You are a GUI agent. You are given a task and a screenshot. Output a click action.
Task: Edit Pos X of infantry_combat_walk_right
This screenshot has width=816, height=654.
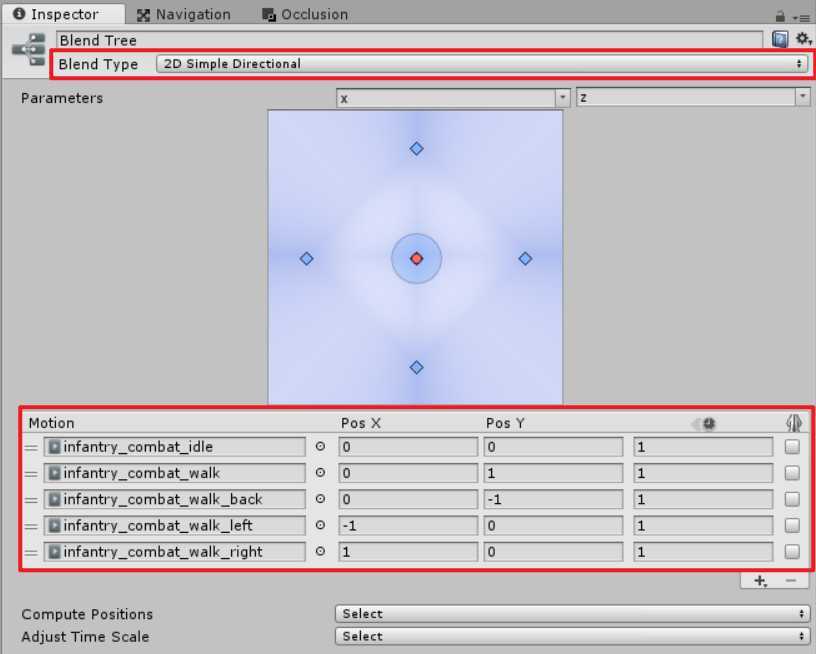(408, 552)
